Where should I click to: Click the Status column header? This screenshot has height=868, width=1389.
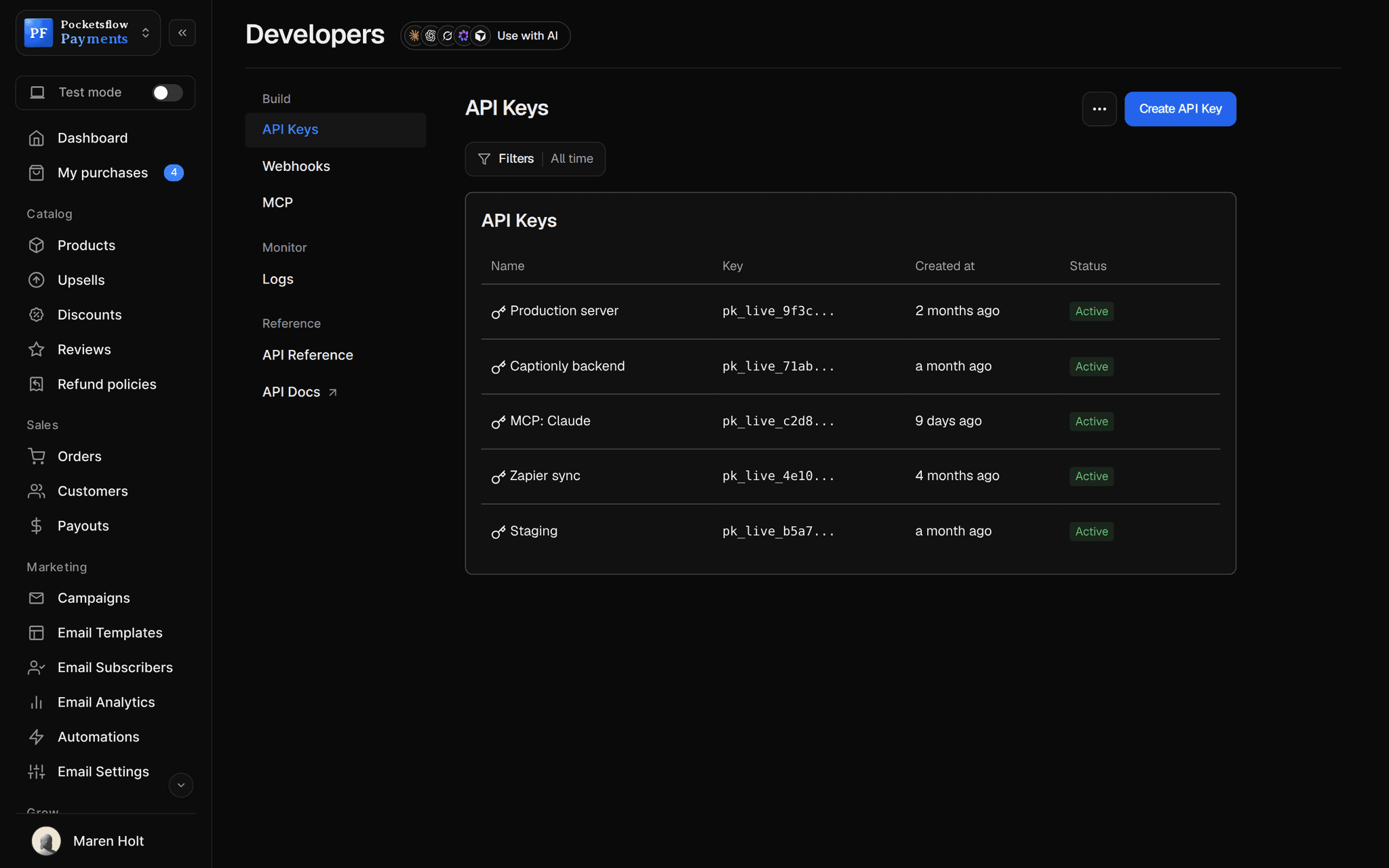(x=1088, y=266)
